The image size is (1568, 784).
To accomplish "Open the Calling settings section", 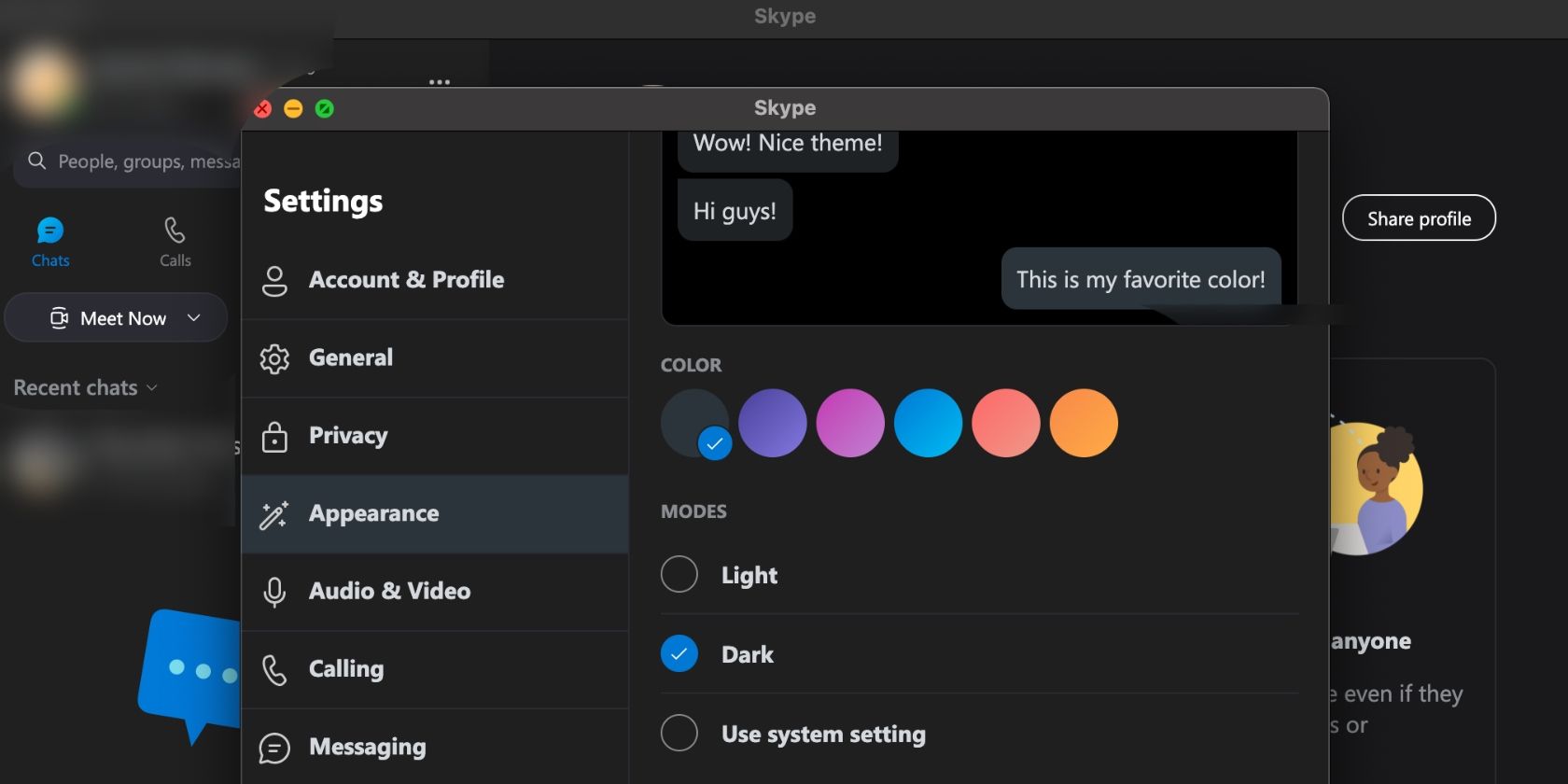I will click(346, 669).
